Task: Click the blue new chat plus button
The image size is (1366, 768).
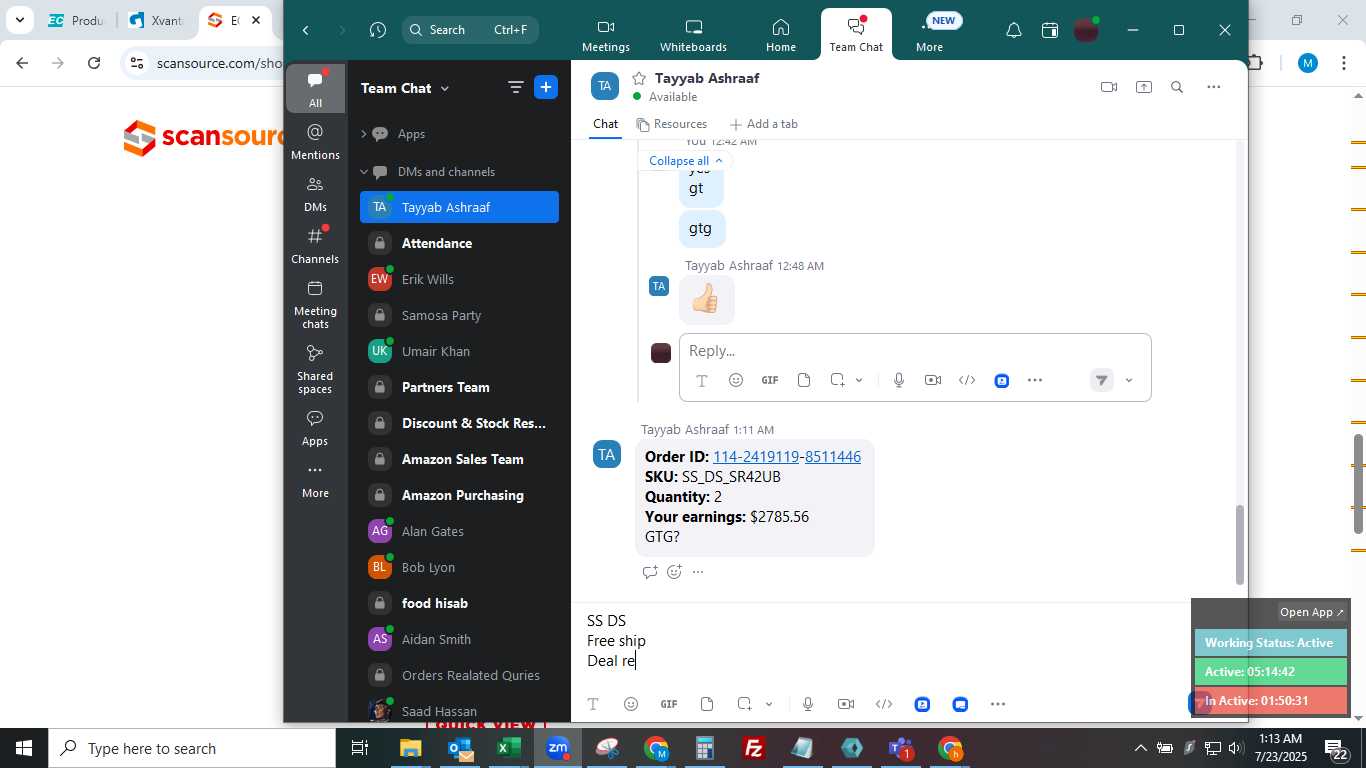Action: (x=546, y=88)
